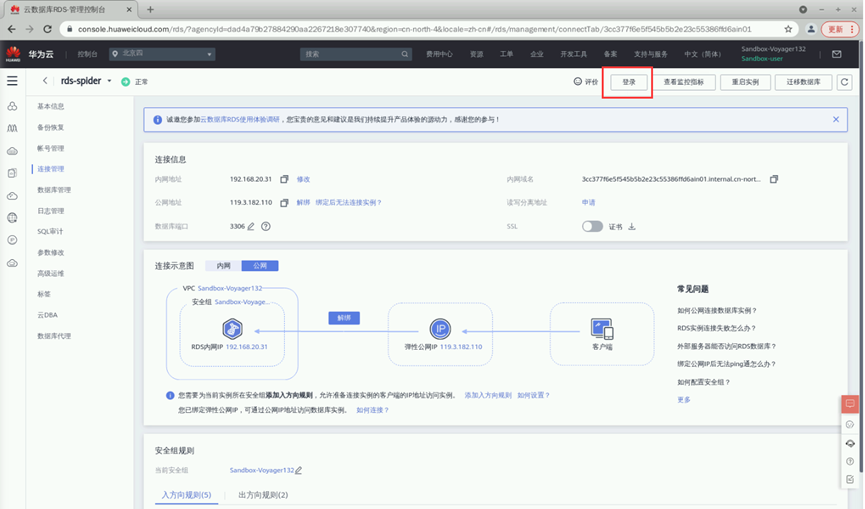This screenshot has width=865, height=509.
Task: Edit the current security group with the pencil icon
Action: point(298,470)
